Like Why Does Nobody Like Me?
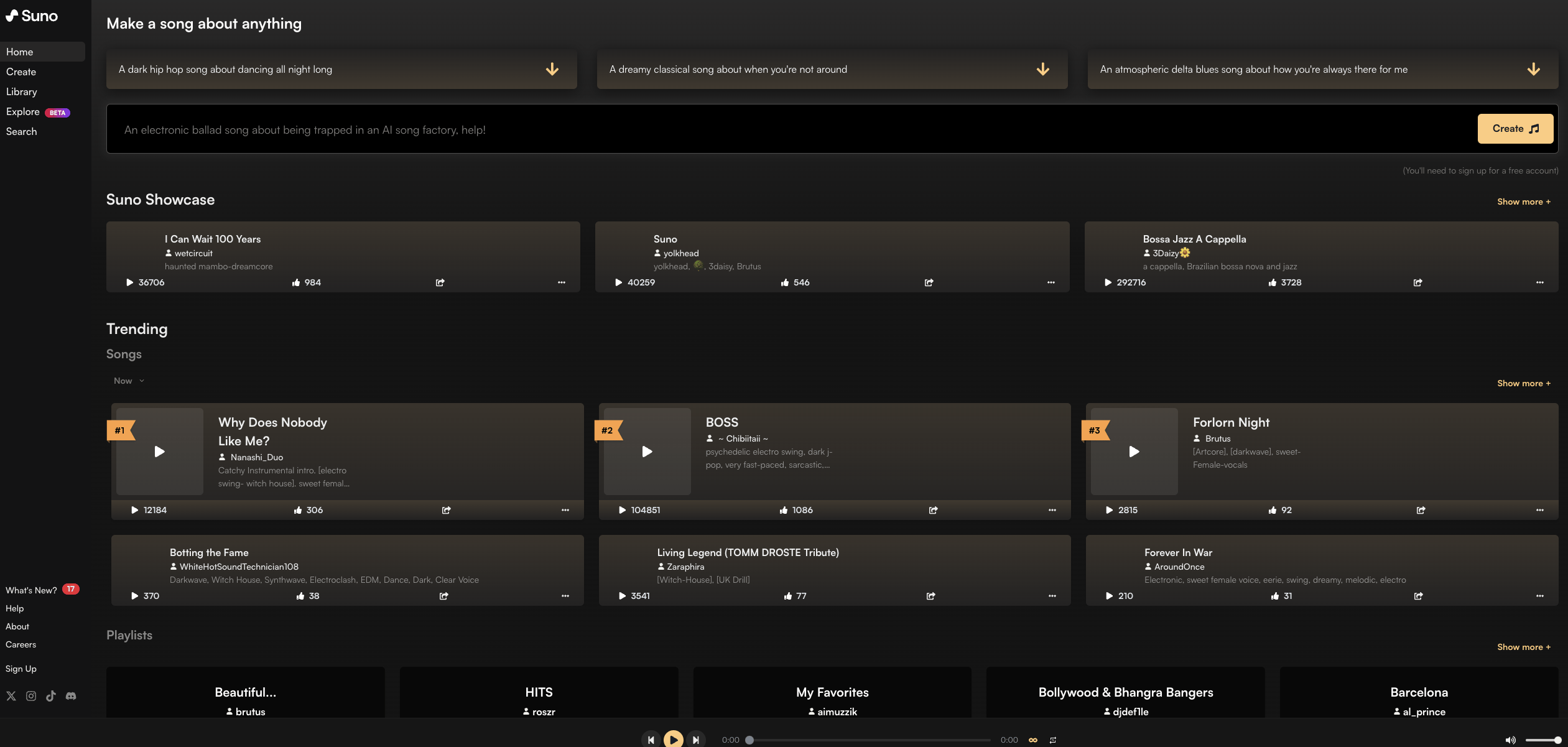The height and width of the screenshot is (747, 1568). pos(298,510)
